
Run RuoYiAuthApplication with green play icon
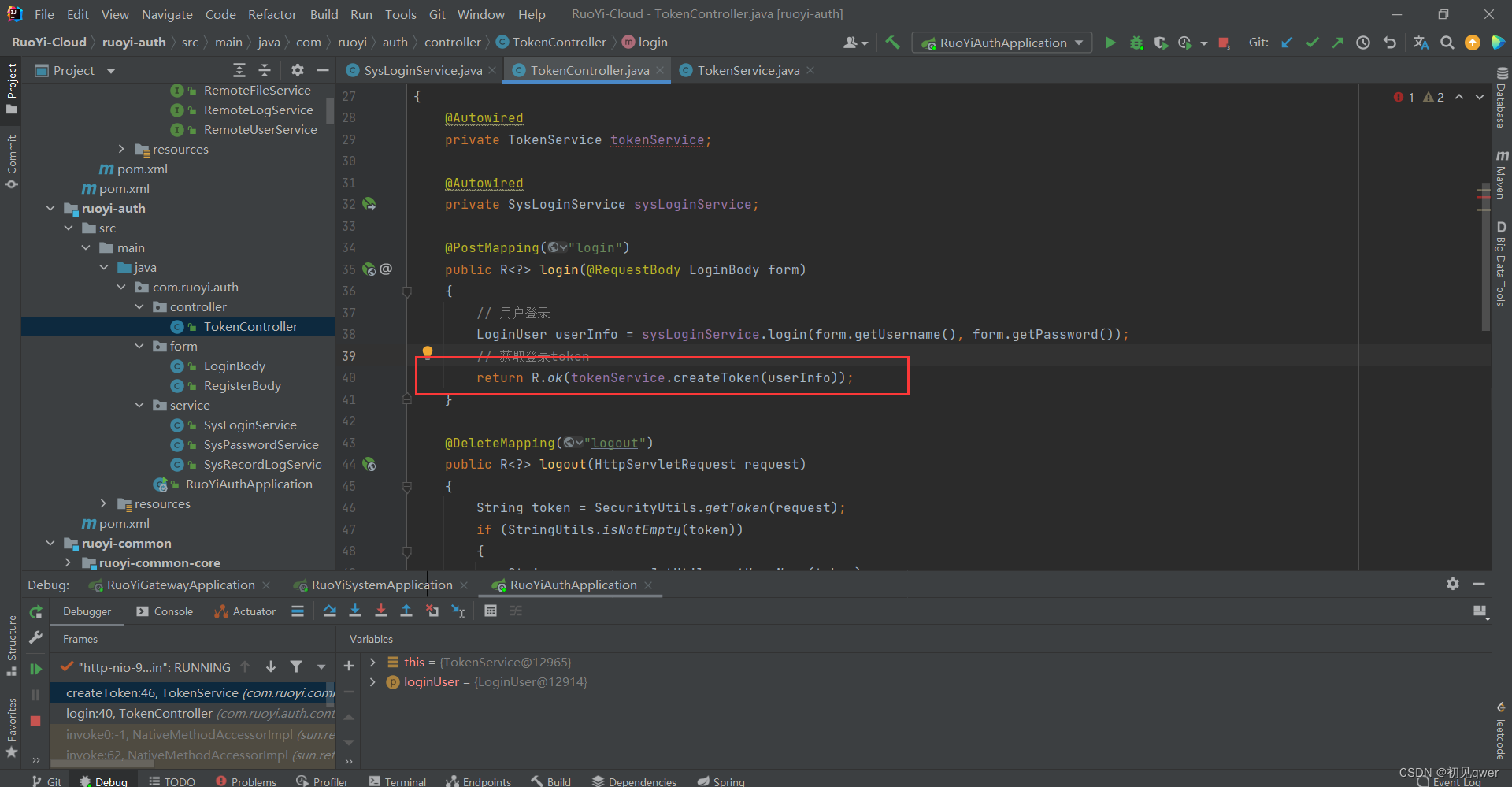point(1110,43)
